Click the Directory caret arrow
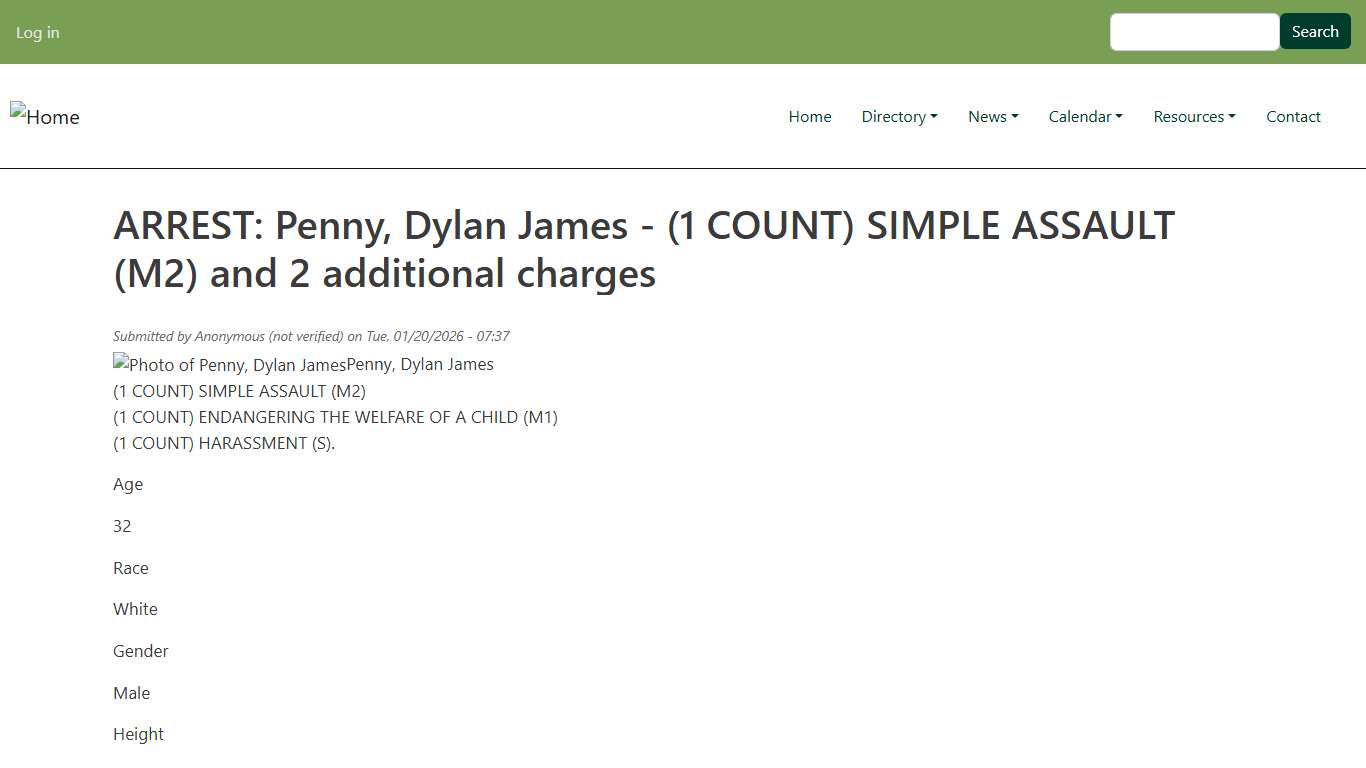Image resolution: width=1366 pixels, height=768 pixels. (934, 116)
